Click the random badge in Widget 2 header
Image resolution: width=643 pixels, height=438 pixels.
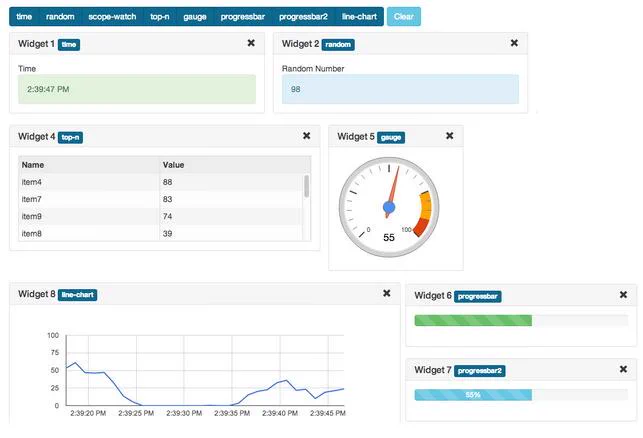pyautogui.click(x=338, y=45)
